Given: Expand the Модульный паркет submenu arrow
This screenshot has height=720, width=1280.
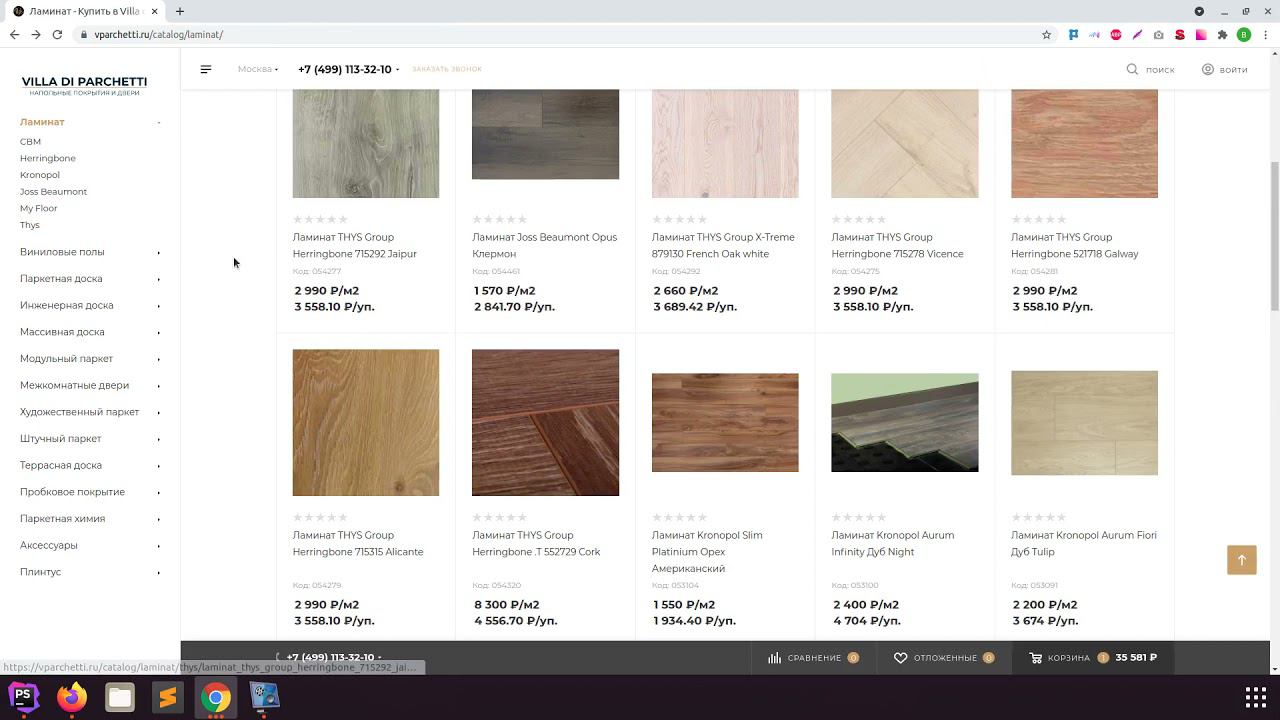Looking at the screenshot, I should [x=158, y=359].
